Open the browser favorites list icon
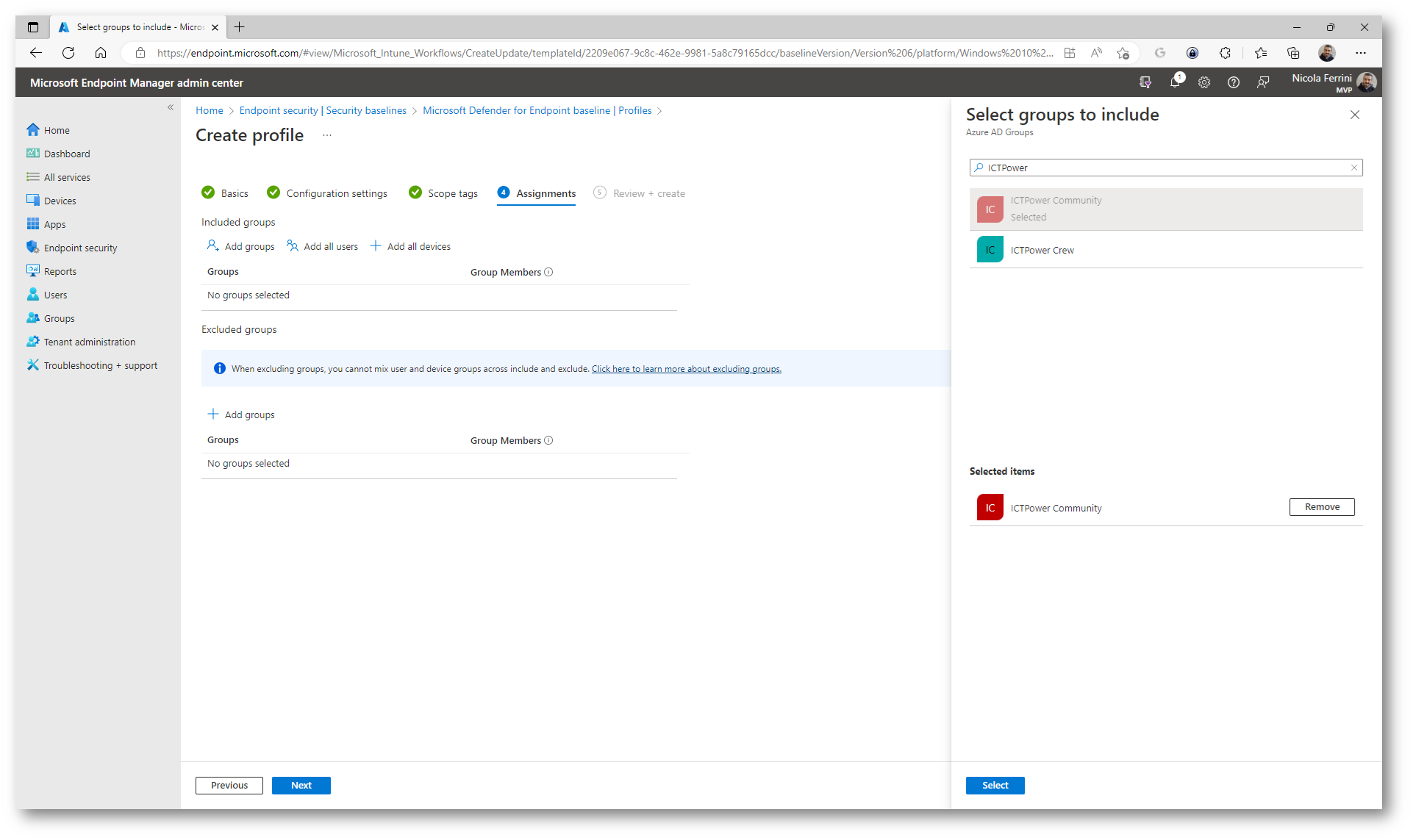Image resolution: width=1413 pixels, height=840 pixels. coord(1261,53)
